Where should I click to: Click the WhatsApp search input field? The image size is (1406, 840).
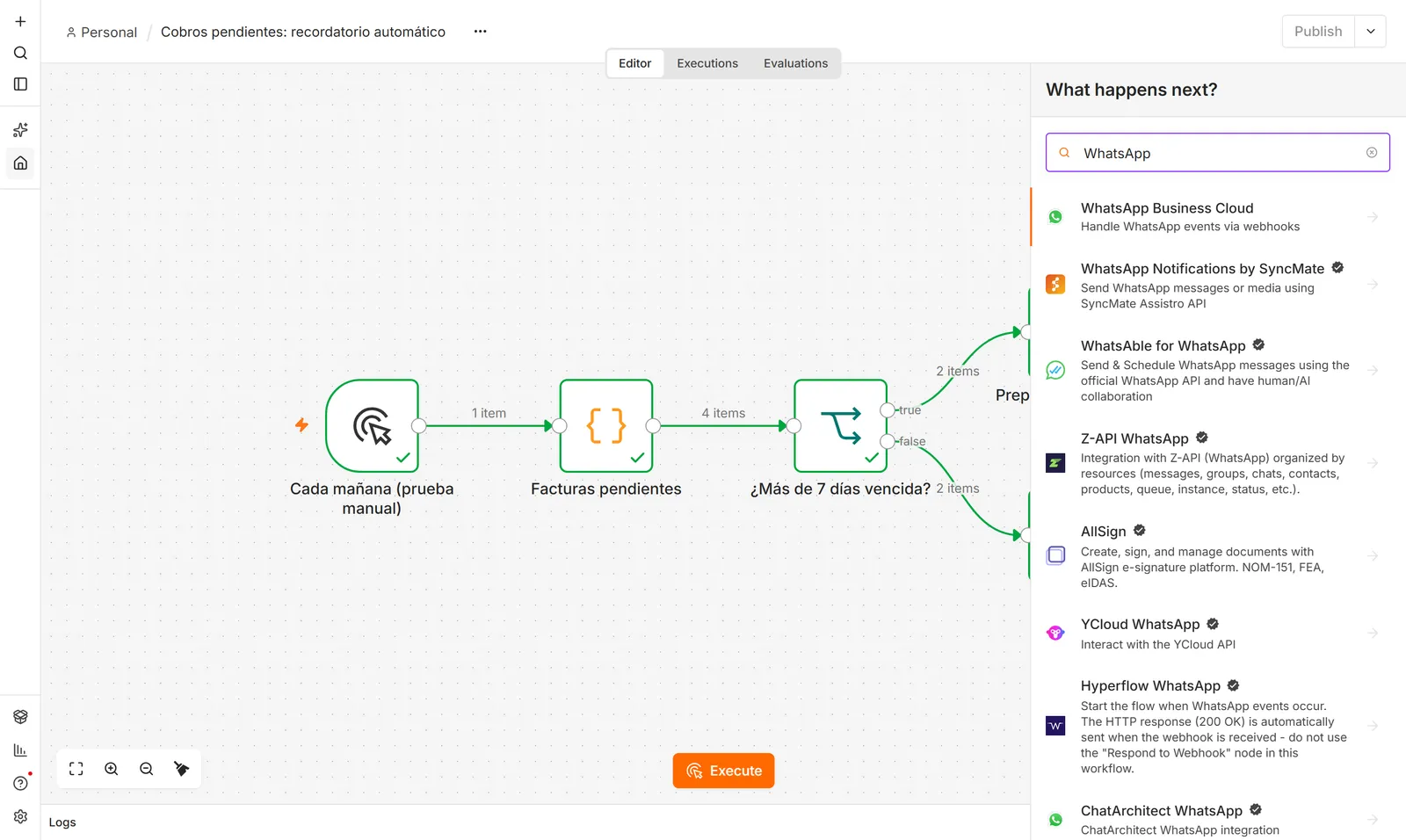1218,153
